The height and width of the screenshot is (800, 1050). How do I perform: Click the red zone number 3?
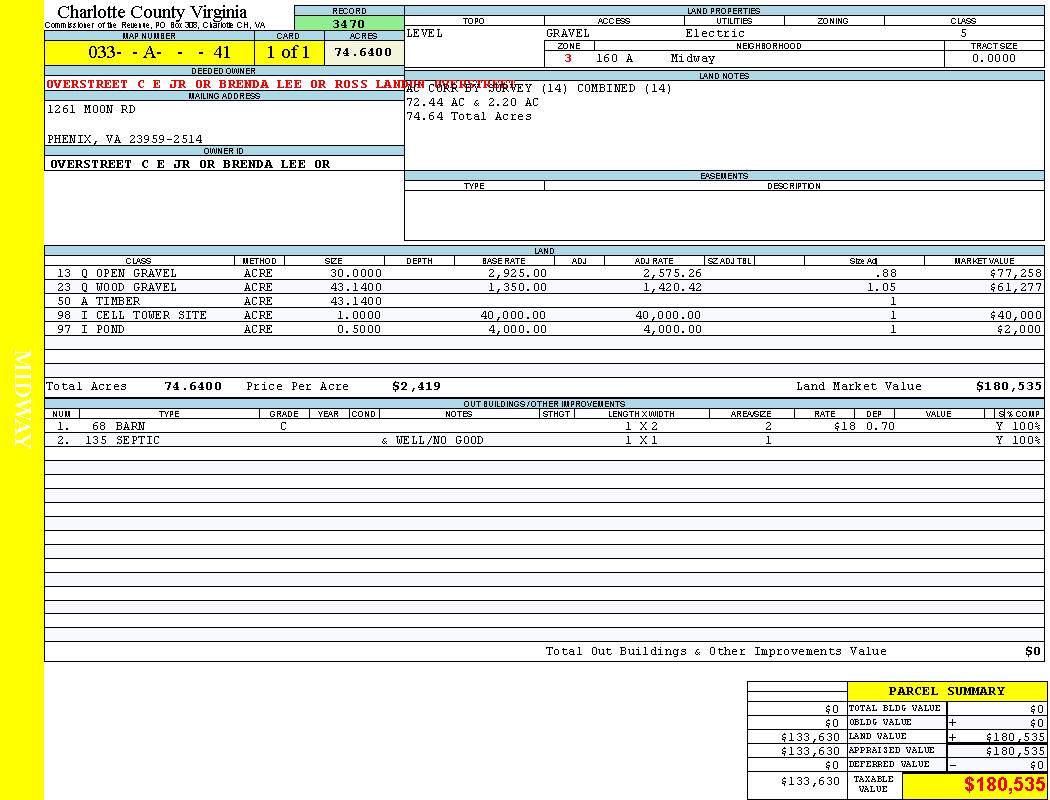568,58
